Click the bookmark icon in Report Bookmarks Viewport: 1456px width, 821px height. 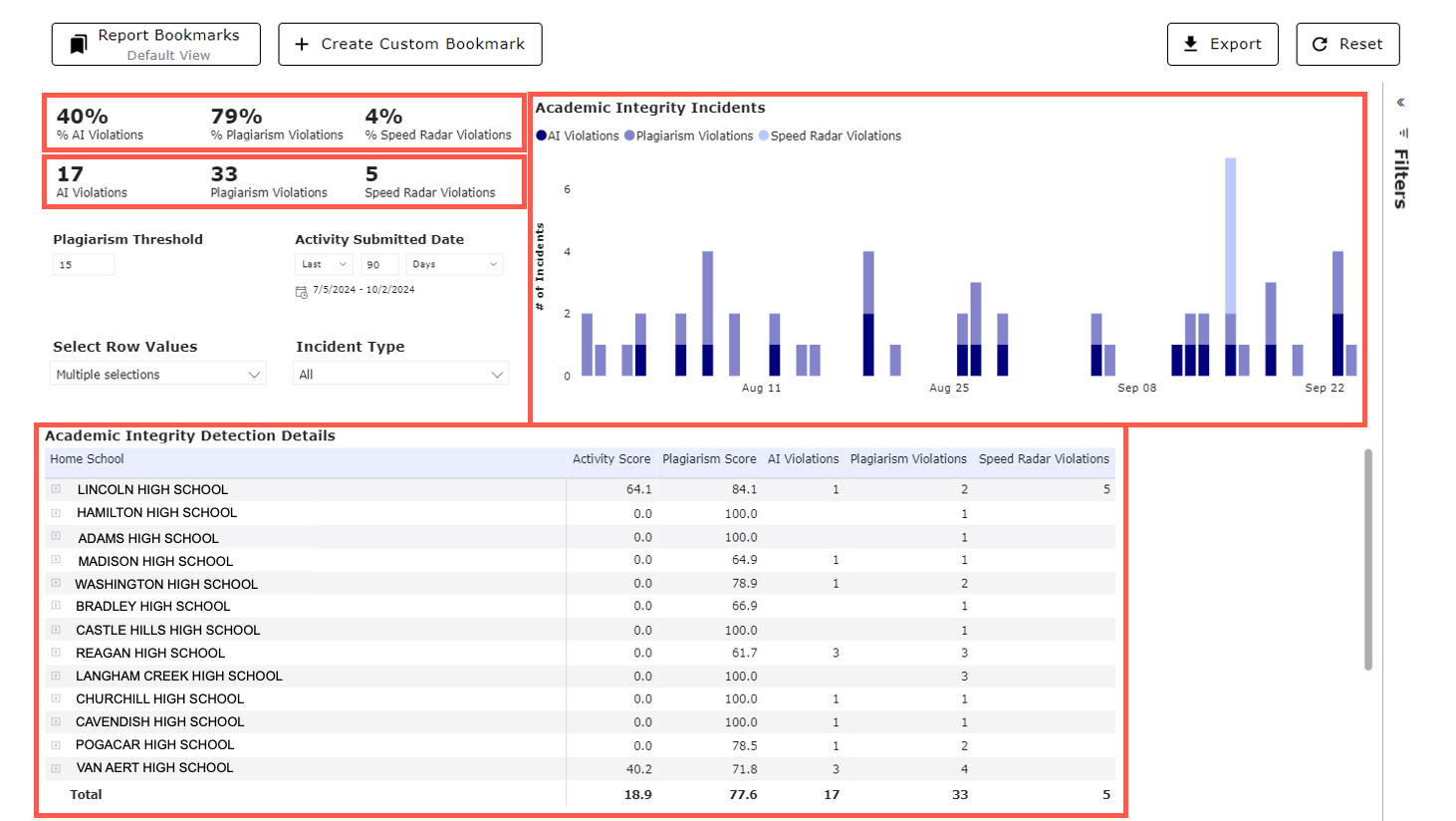79,45
